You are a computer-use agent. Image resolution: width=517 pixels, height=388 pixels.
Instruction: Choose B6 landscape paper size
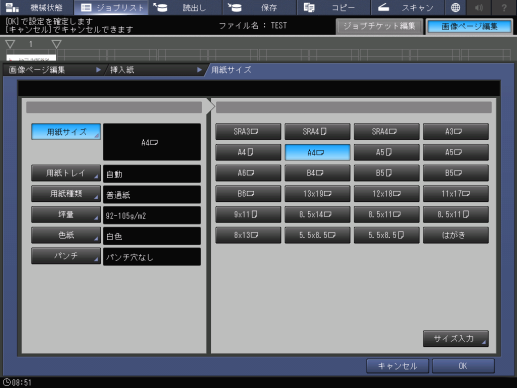[248, 194]
